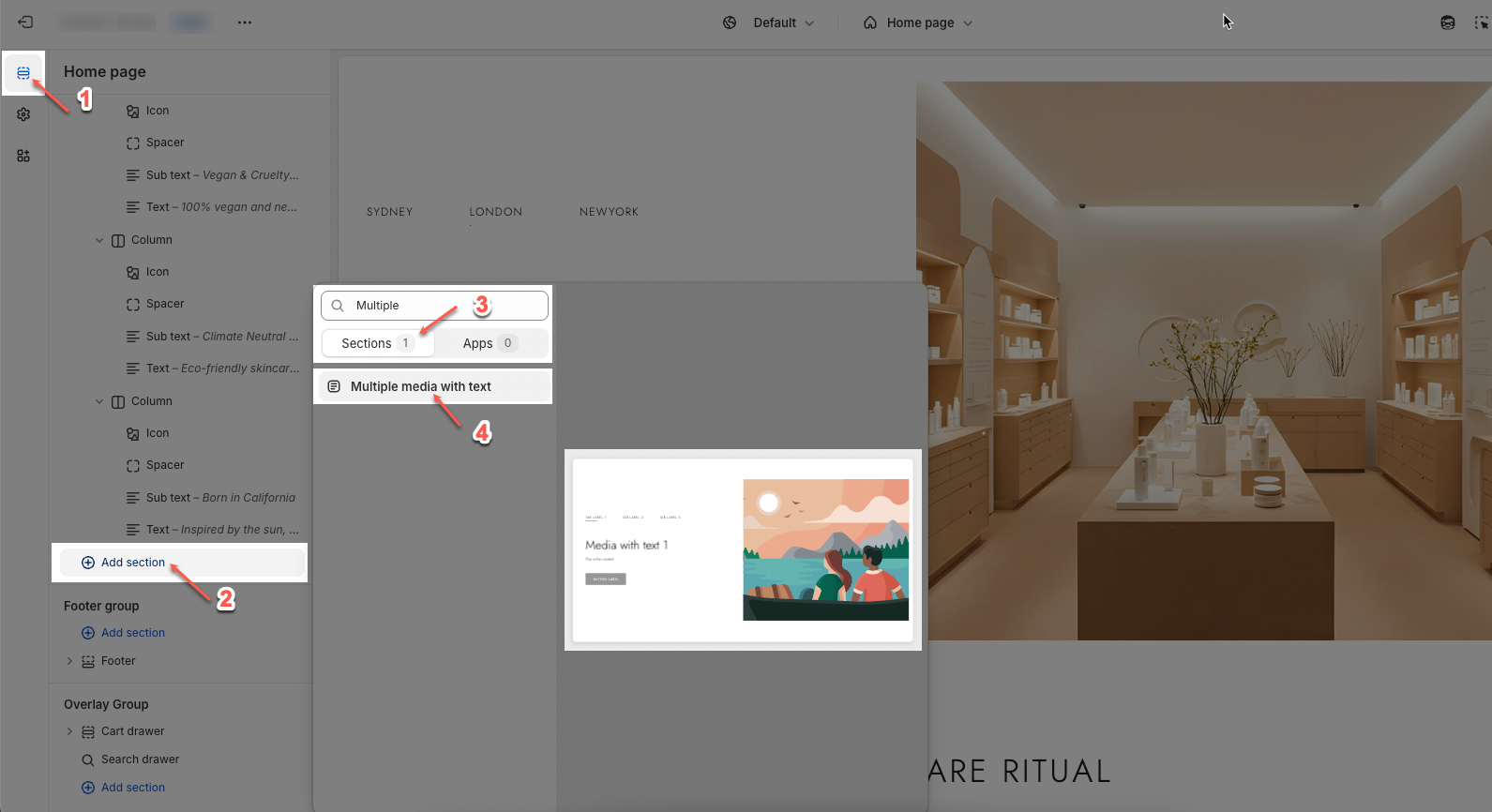Screen dimensions: 1492x812
Task: Click Add section below the template sections
Action: point(133,563)
